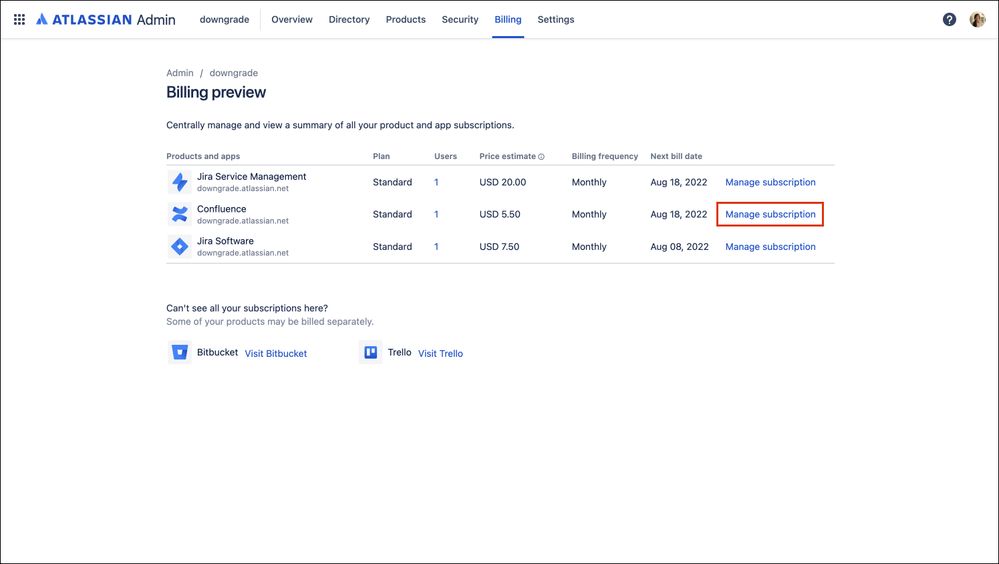The image size is (999, 564).
Task: Open the Settings tab
Action: (x=556, y=20)
